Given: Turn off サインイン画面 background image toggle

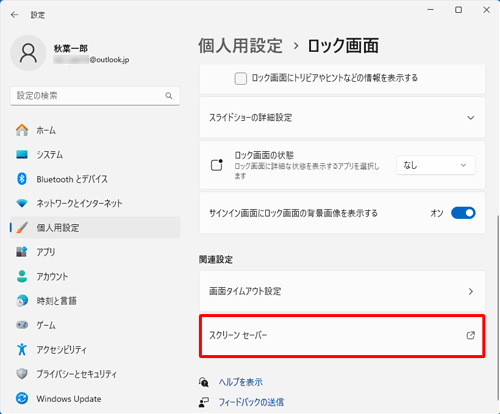Looking at the screenshot, I should tap(463, 213).
